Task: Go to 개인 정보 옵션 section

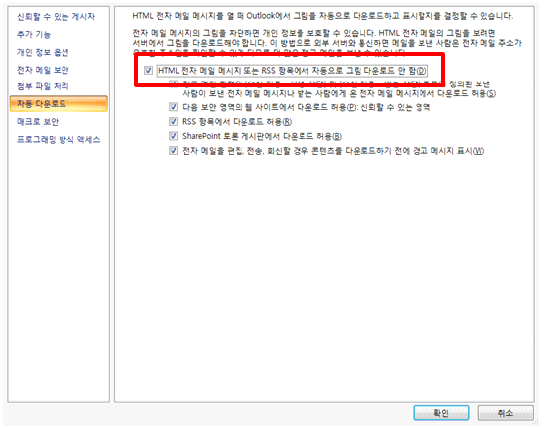Action: 42,52
